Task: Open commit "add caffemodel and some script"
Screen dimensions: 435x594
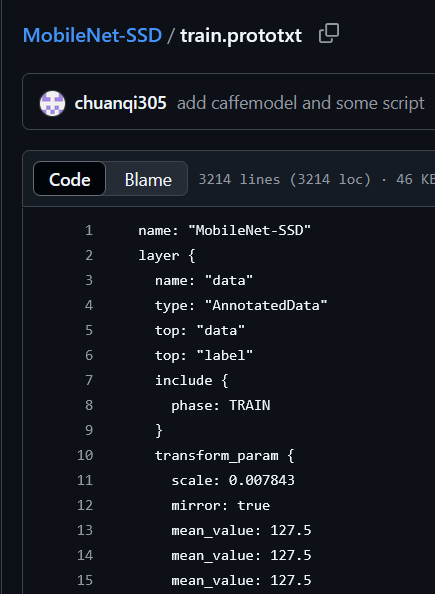Action: tap(300, 103)
